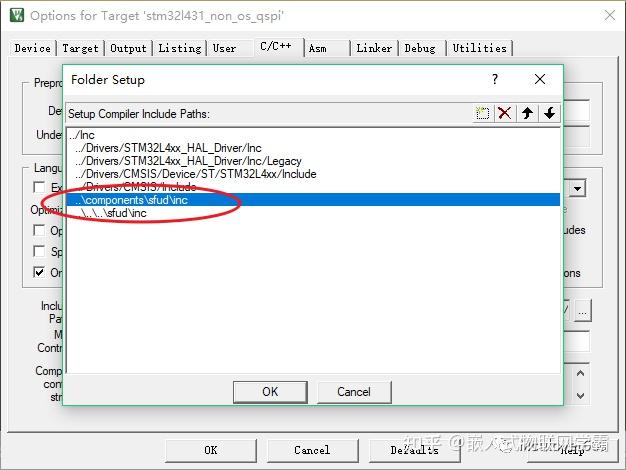Open include paths browse (...) button
Viewport: 626px width, 470px height.
[x=582, y=310]
